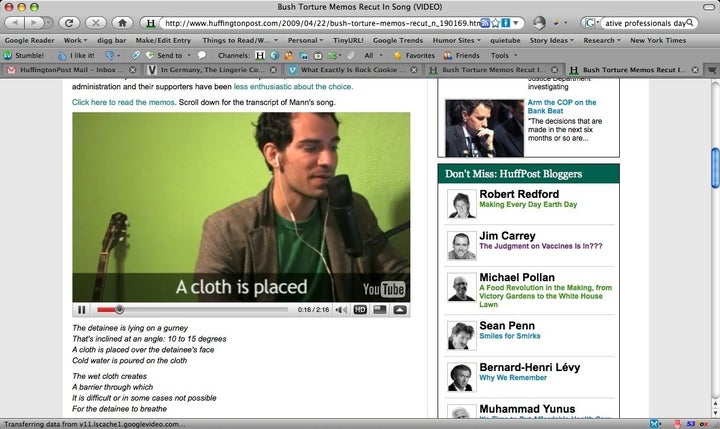Follow the 'Click here to read the memos' link
The height and width of the screenshot is (429, 720).
tap(123, 102)
